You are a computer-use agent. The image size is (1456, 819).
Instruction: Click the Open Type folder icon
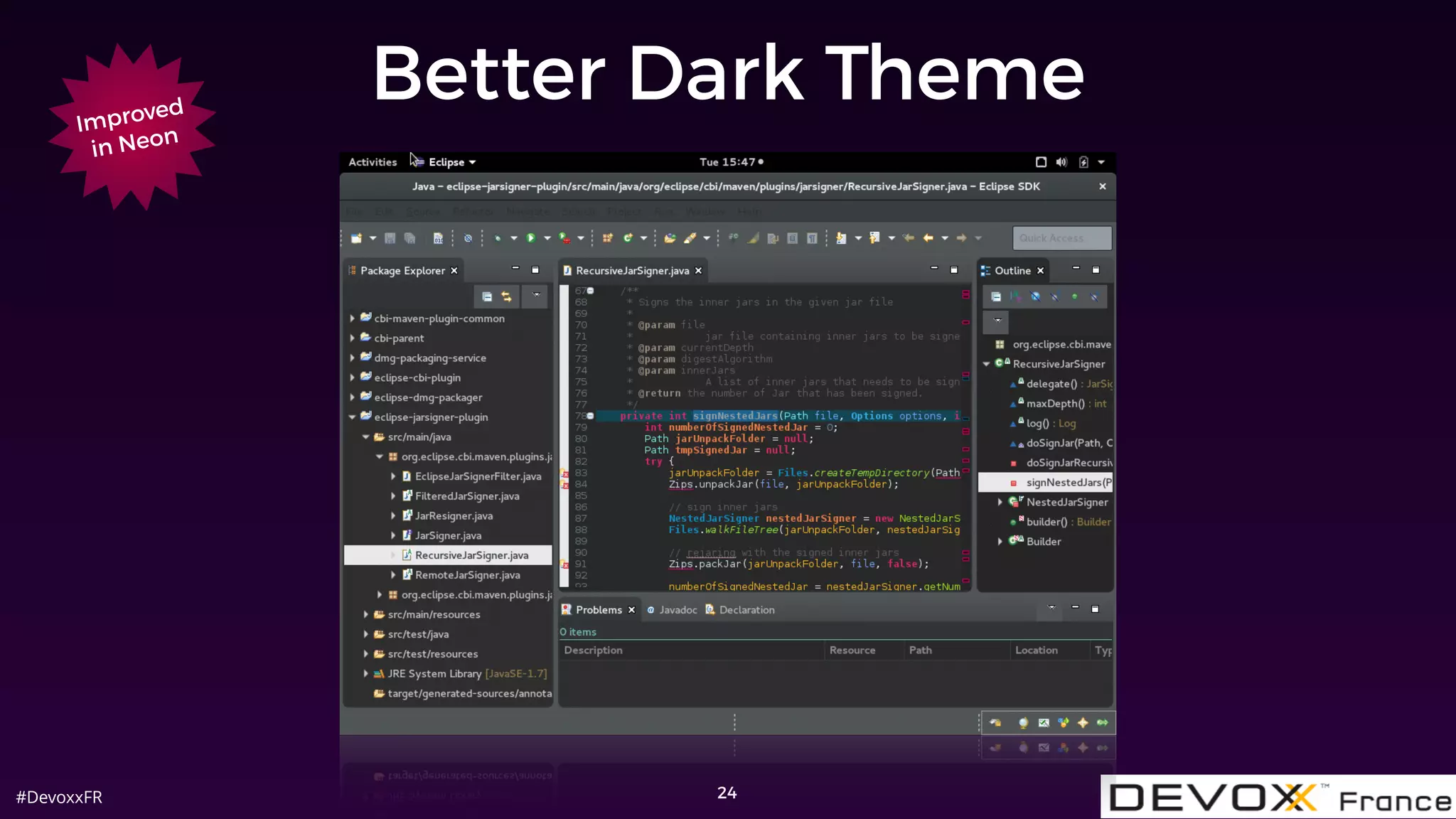tap(670, 238)
